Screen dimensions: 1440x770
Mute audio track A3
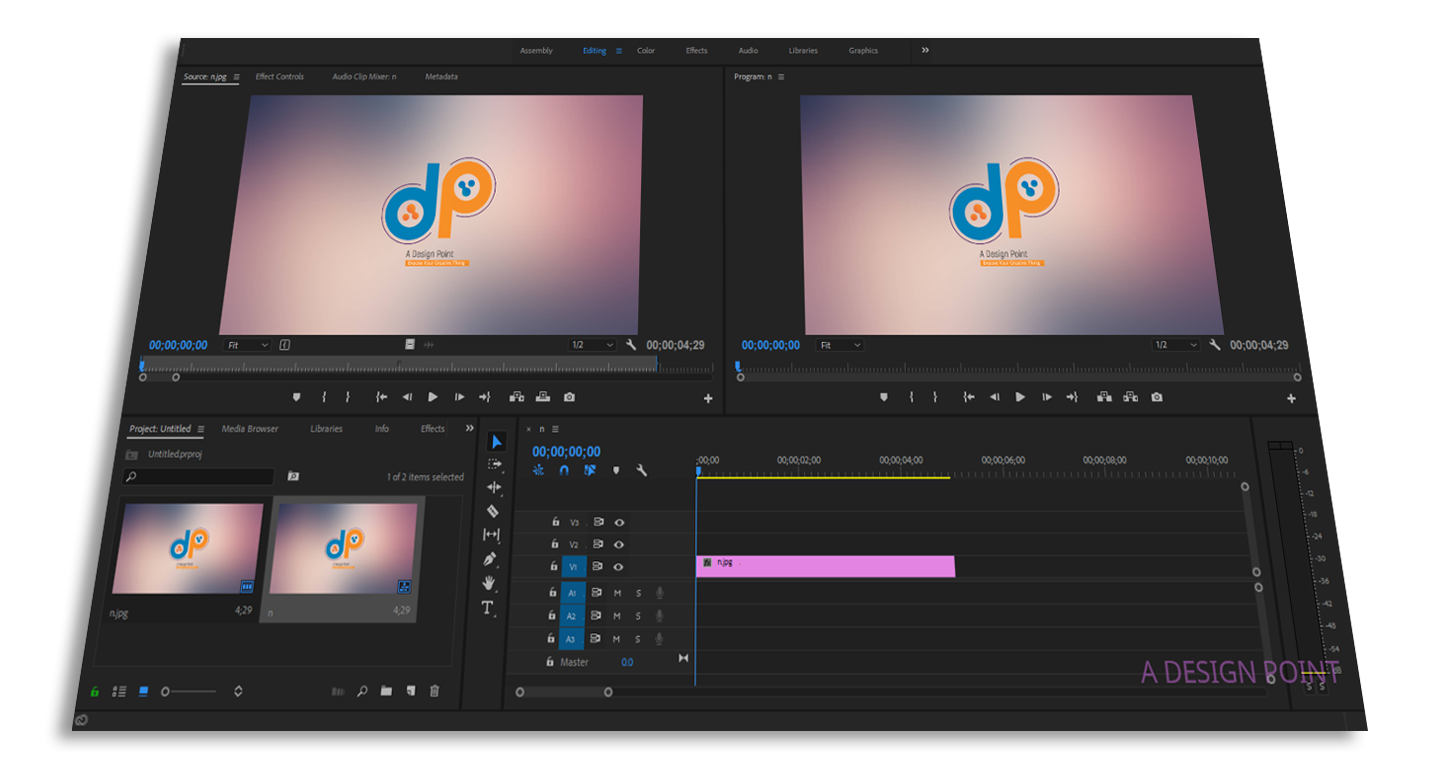pyautogui.click(x=616, y=639)
